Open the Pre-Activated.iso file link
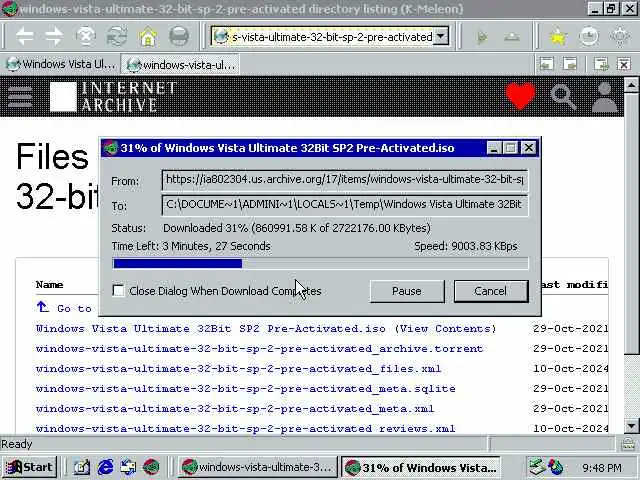This screenshot has width=640, height=480. [211, 329]
